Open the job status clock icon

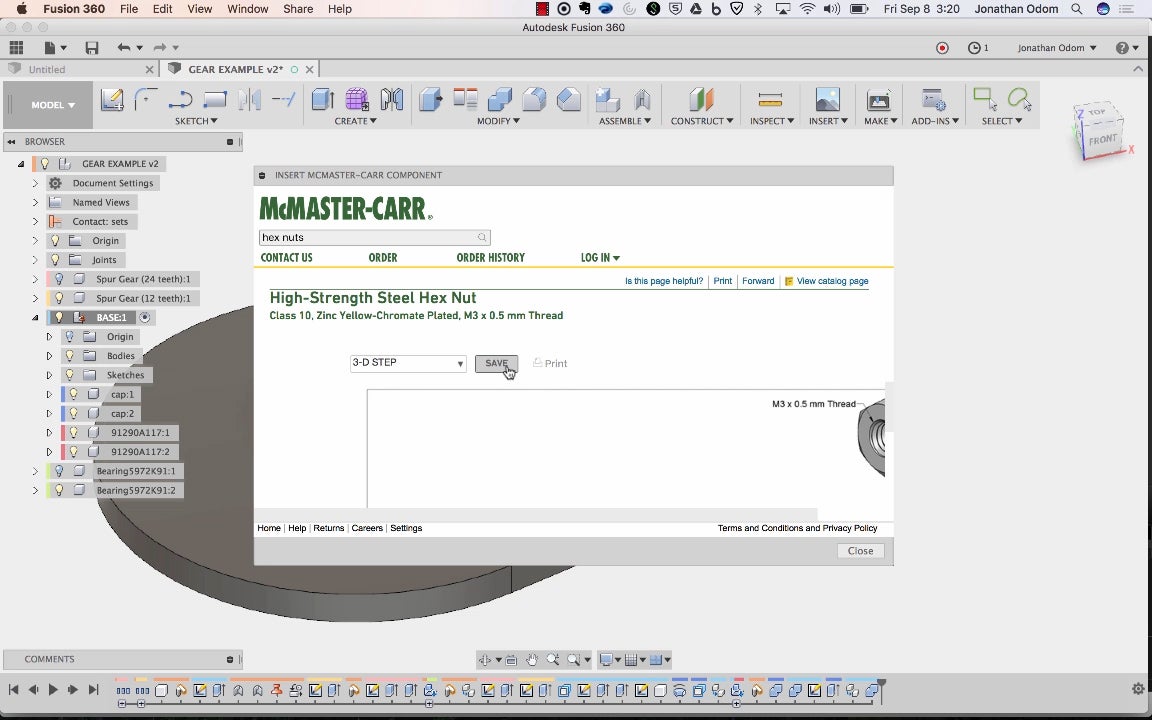[x=974, y=48]
